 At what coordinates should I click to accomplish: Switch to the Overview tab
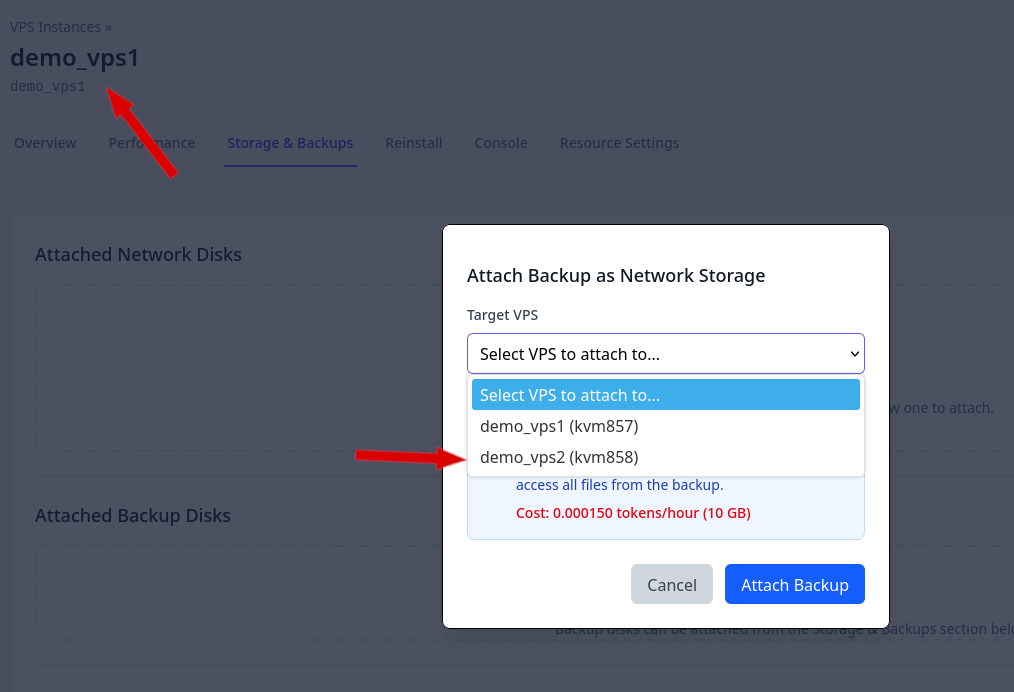[x=45, y=143]
